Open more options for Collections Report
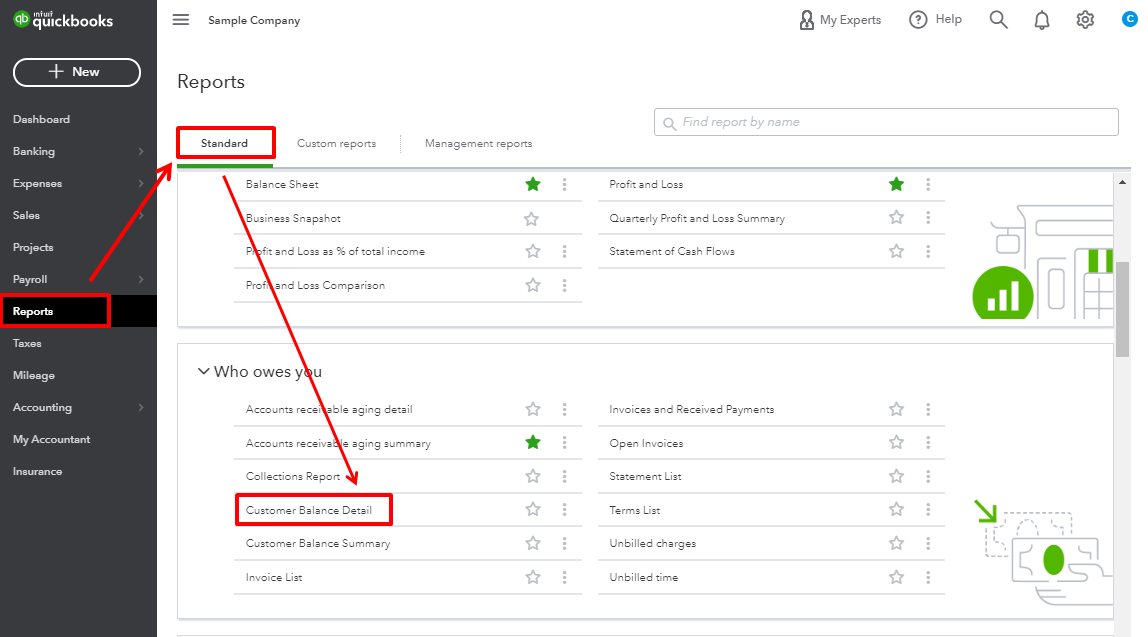 point(564,477)
